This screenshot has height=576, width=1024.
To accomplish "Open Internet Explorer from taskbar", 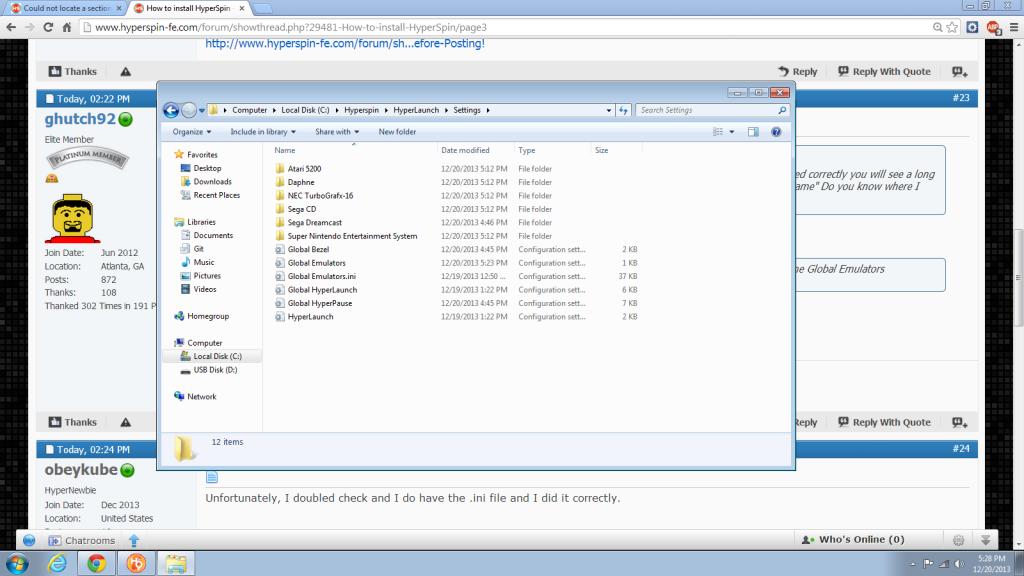I will tap(57, 564).
